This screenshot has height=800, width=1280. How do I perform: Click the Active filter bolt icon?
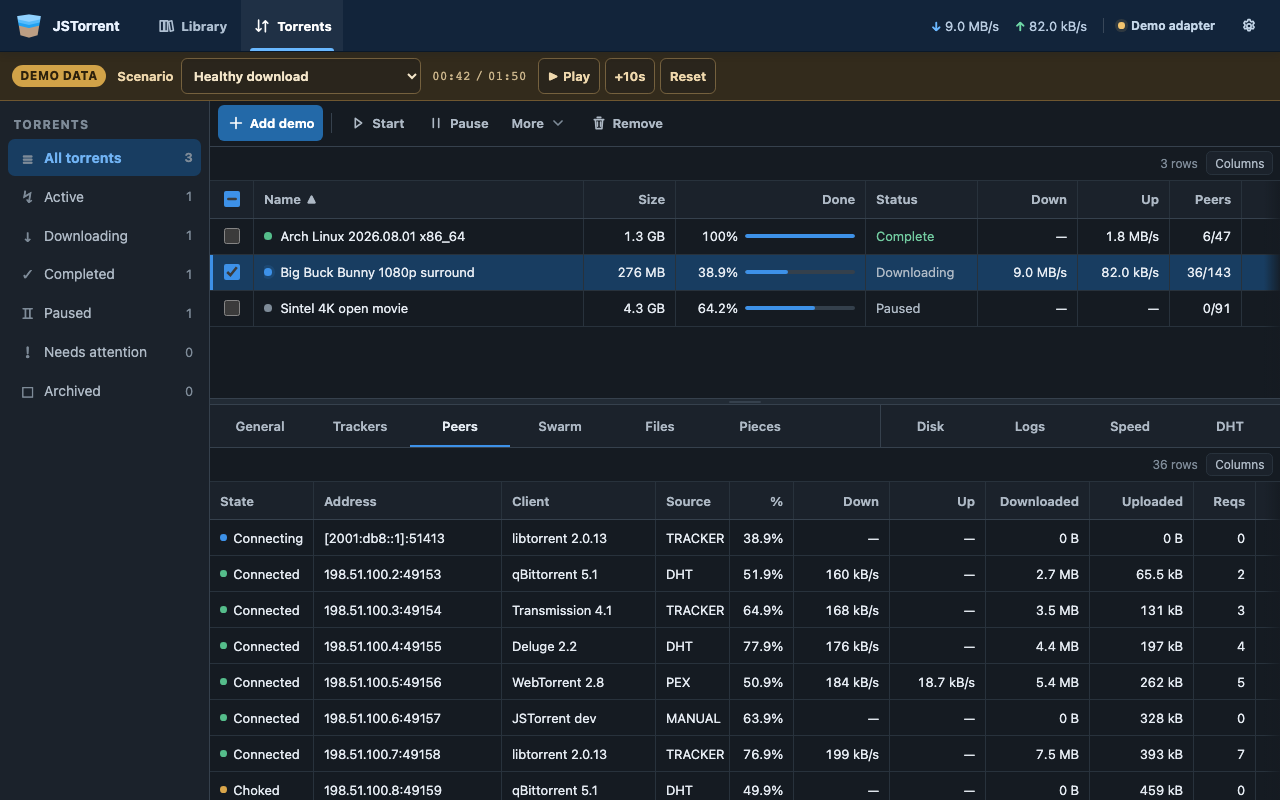[27, 197]
